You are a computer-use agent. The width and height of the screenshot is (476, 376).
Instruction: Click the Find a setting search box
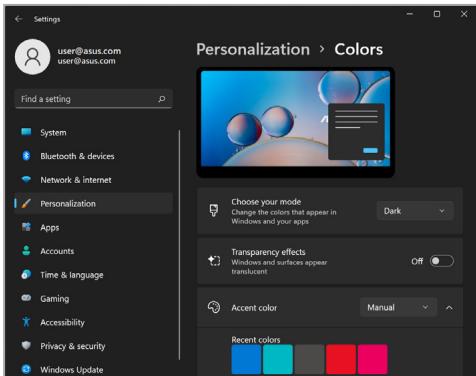pyautogui.click(x=94, y=99)
